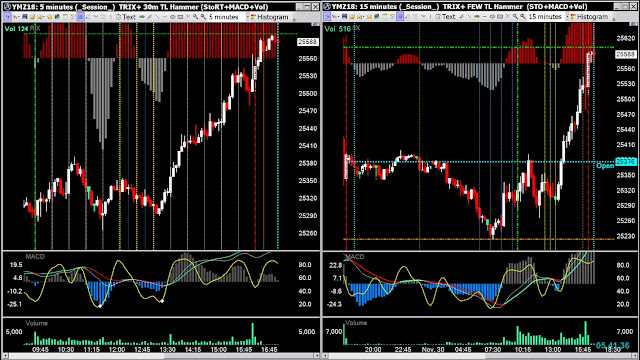This screenshot has height=360, width=640.
Task: Select the diagonal trendline tool in 5 minutes window
Action: click(x=157, y=17)
